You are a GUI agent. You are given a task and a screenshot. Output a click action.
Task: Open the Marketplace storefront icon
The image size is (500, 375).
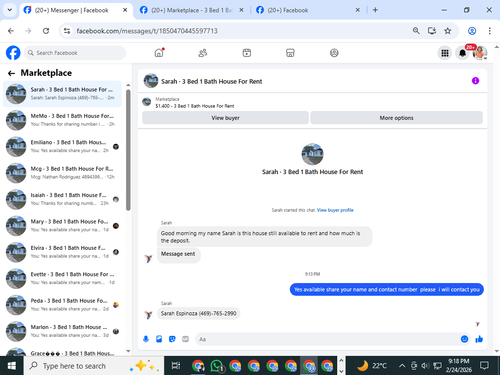coord(290,53)
